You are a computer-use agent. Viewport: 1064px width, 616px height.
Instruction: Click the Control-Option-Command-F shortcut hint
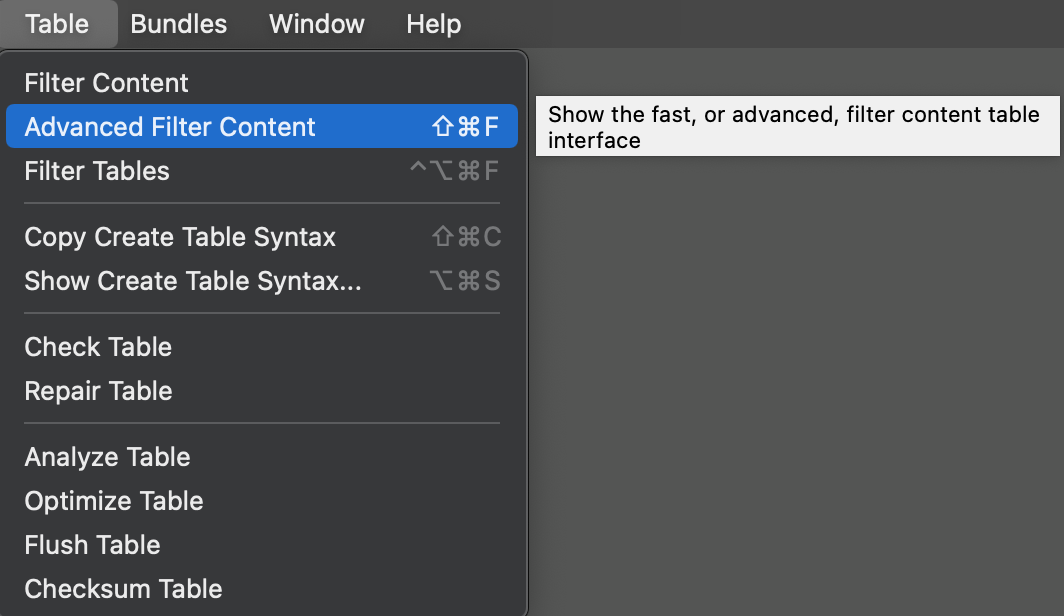pos(454,171)
